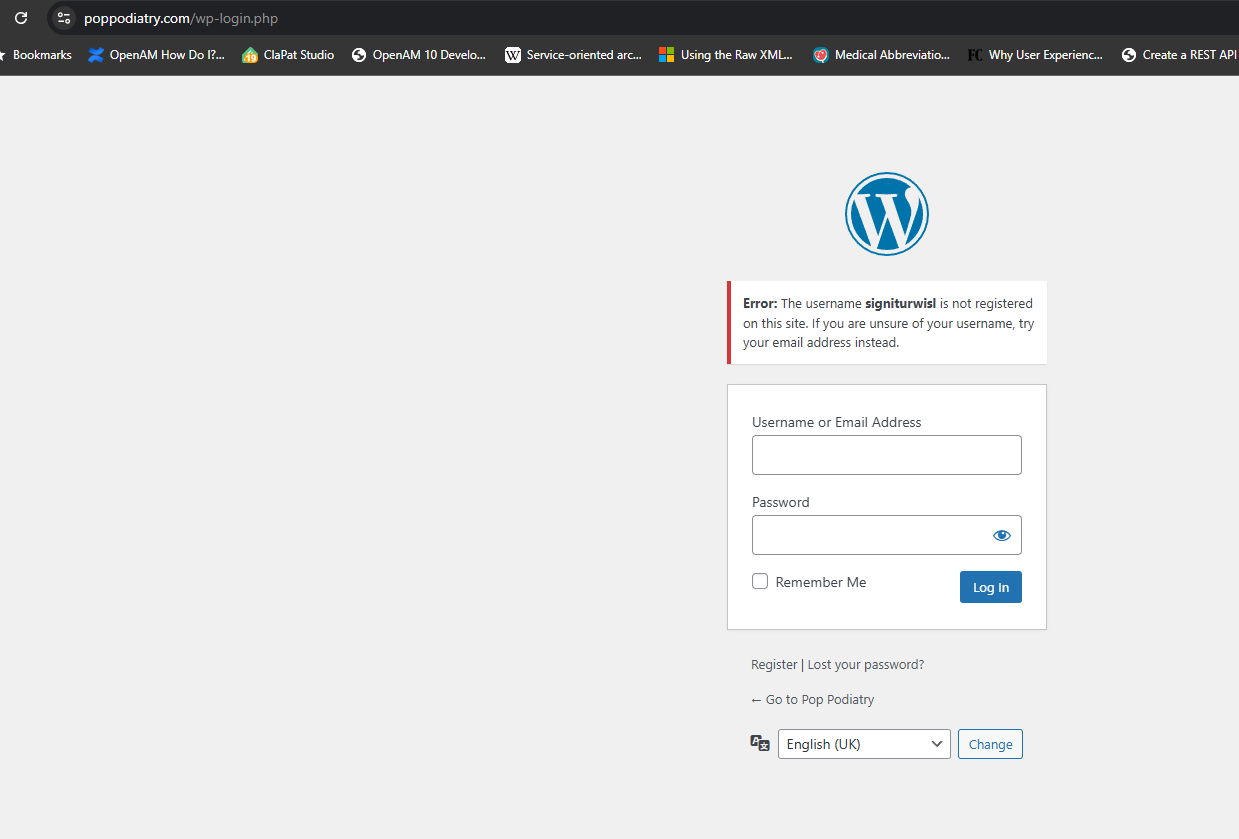Click the WordPress logo
Image resolution: width=1239 pixels, height=839 pixels.
pyautogui.click(x=887, y=214)
